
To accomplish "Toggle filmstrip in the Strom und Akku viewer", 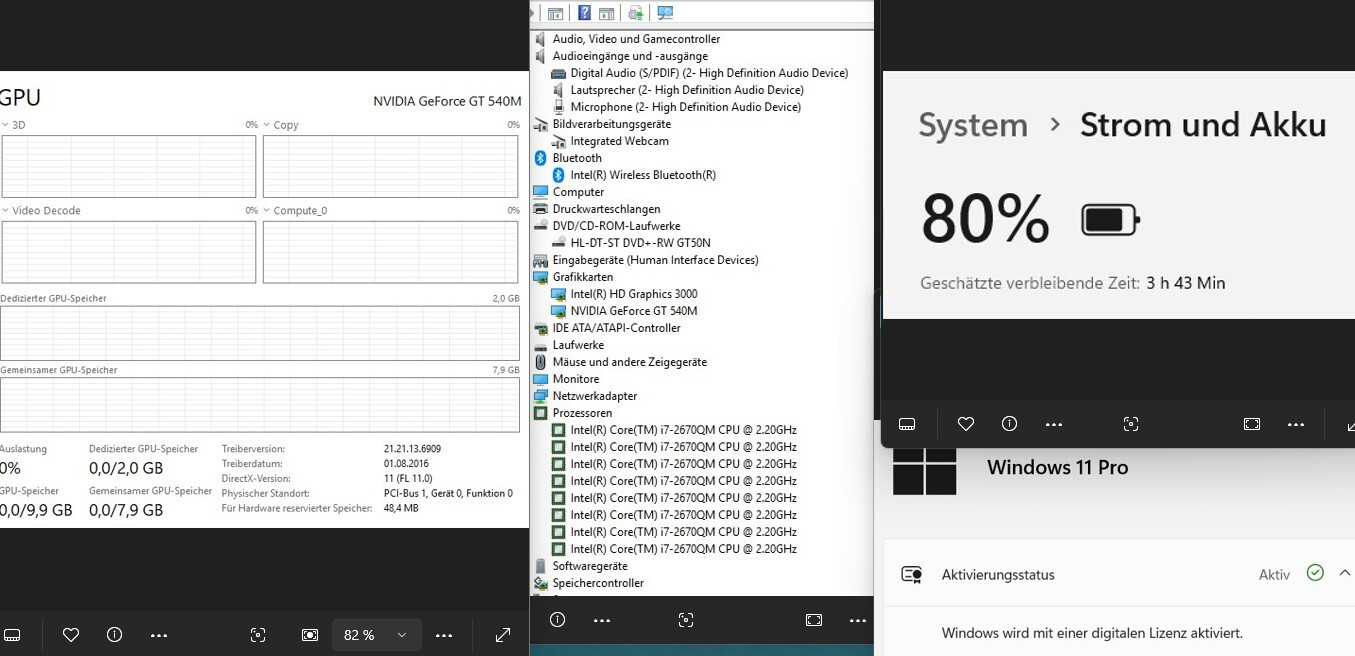I will (907, 424).
